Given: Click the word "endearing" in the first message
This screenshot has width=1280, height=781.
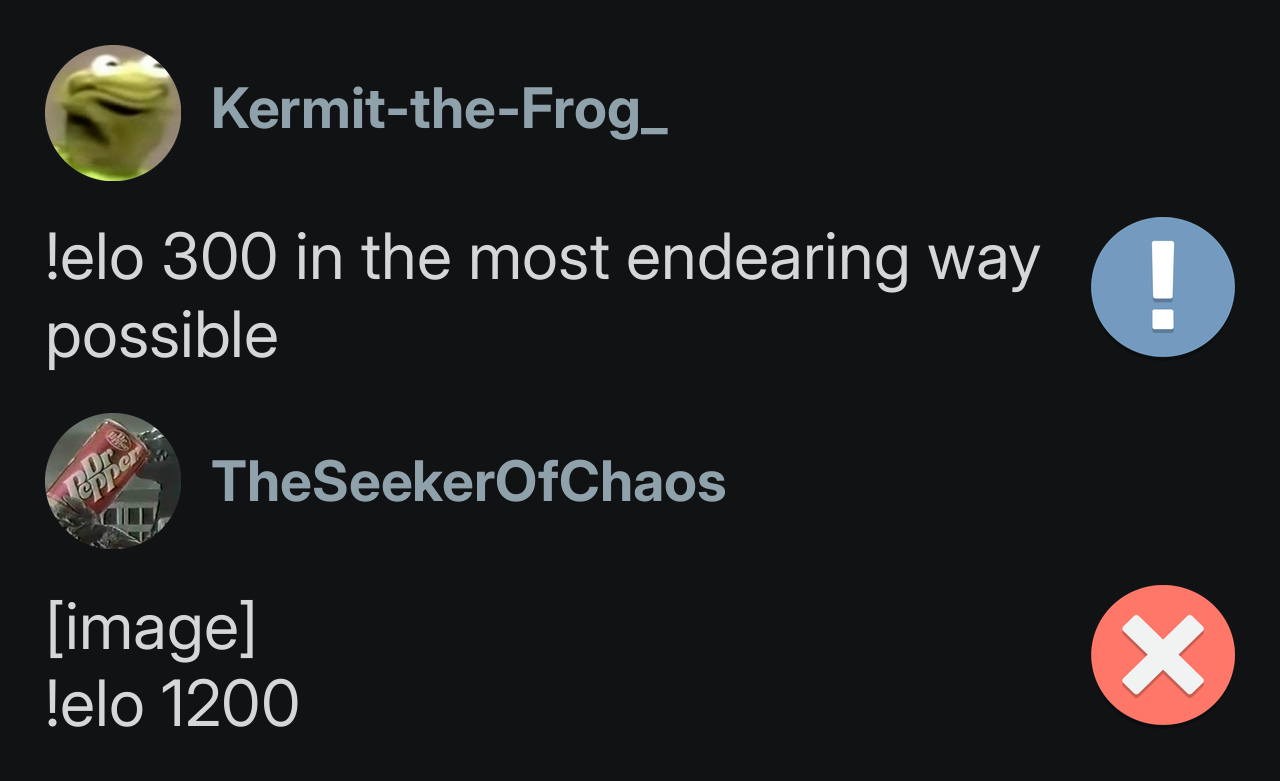Looking at the screenshot, I should (768, 259).
